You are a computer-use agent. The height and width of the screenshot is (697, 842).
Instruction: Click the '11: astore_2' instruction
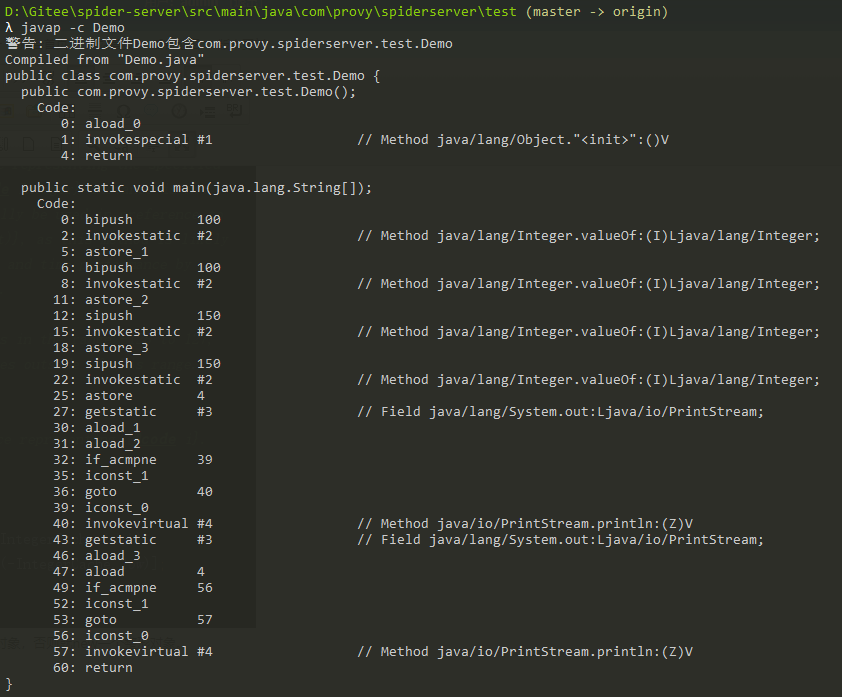pos(100,300)
